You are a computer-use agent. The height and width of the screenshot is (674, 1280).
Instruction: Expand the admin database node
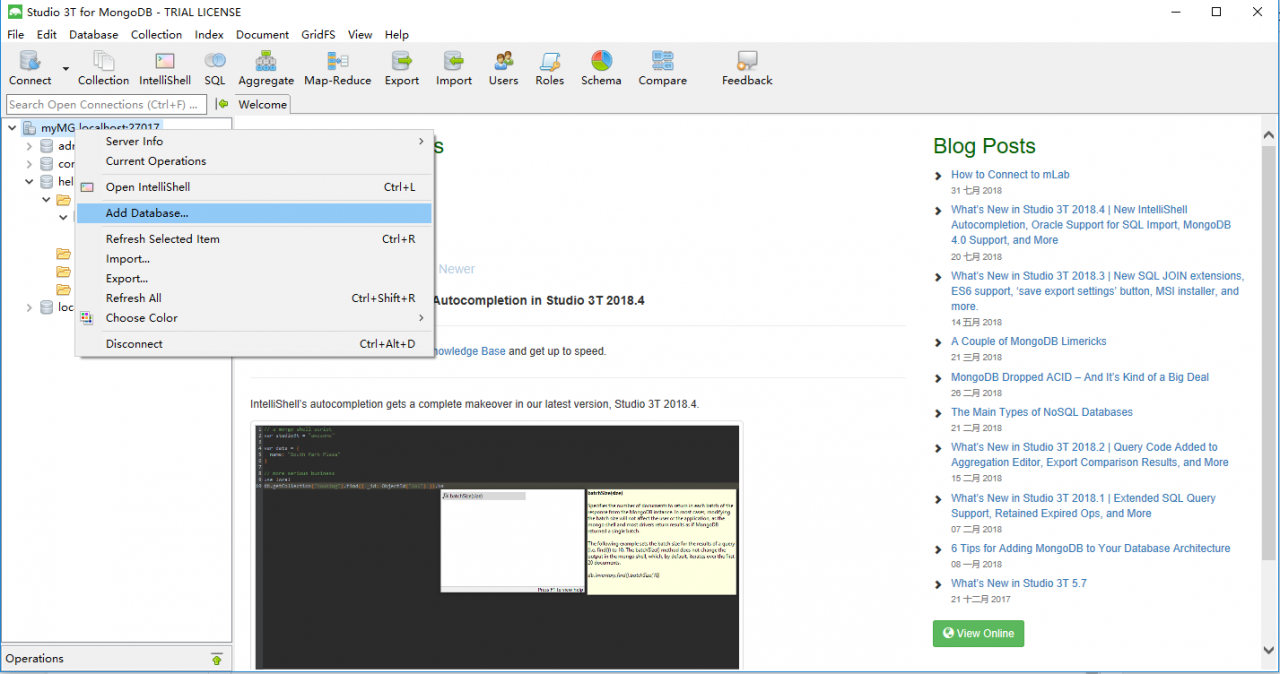tap(28, 145)
